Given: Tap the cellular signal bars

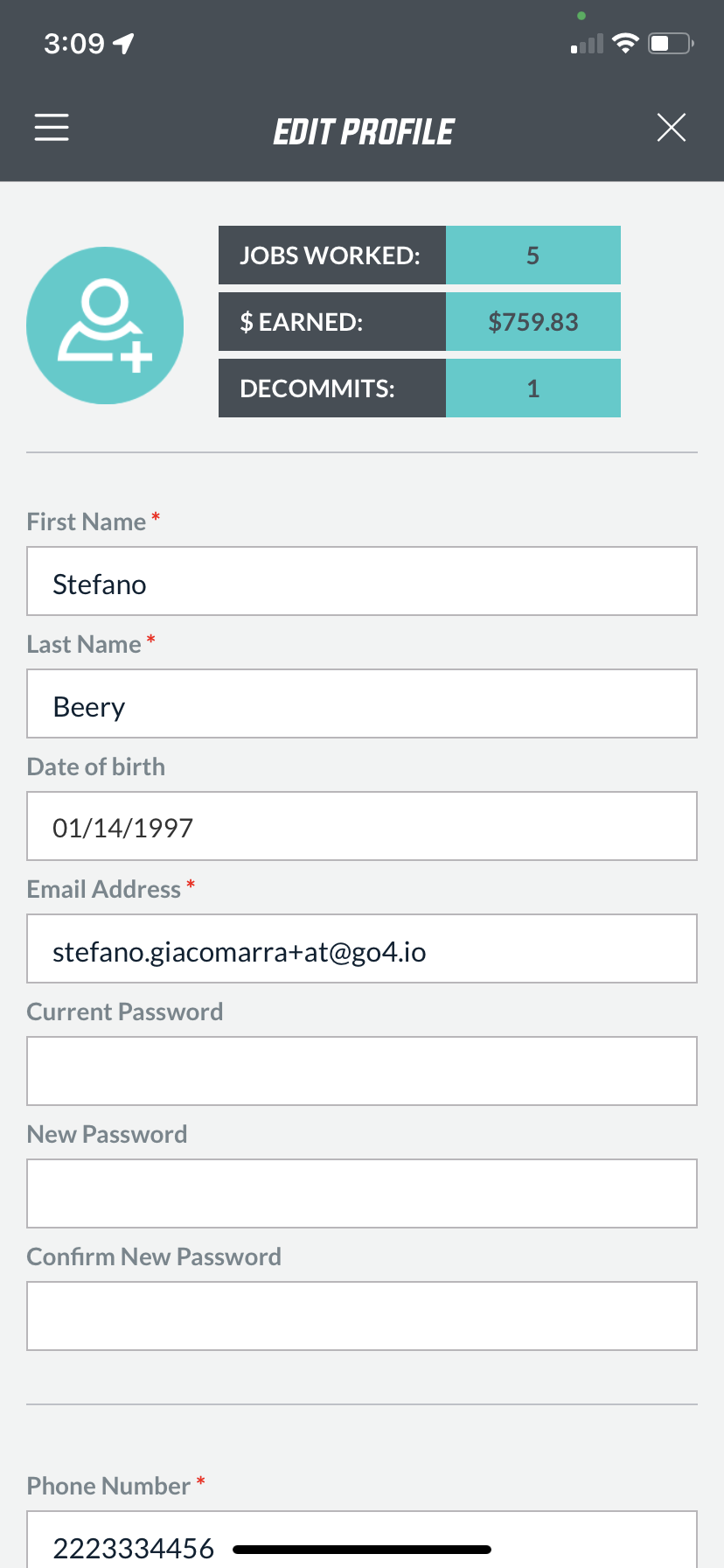Looking at the screenshot, I should tap(587, 44).
